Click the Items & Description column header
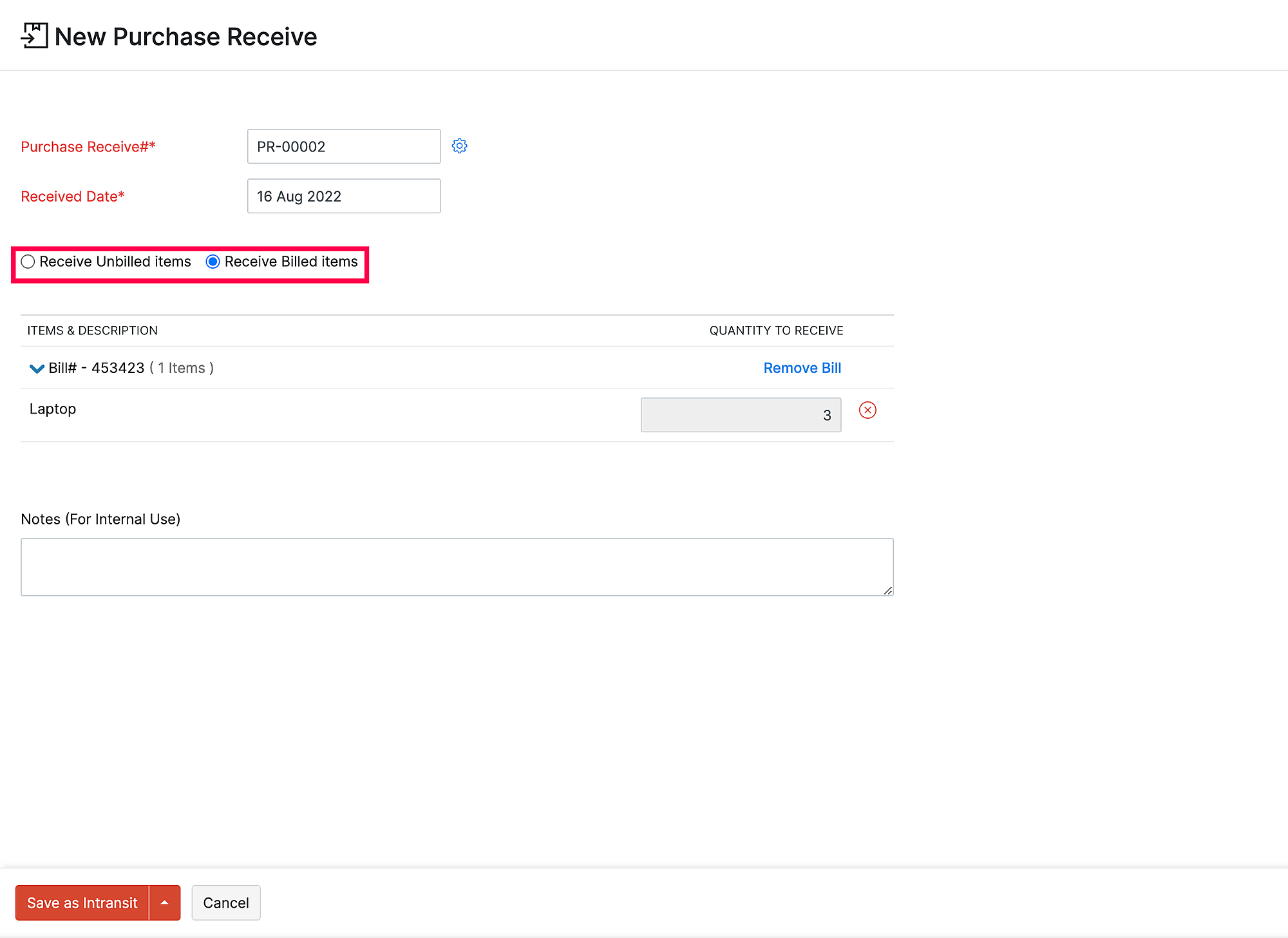The height and width of the screenshot is (938, 1288). click(92, 330)
